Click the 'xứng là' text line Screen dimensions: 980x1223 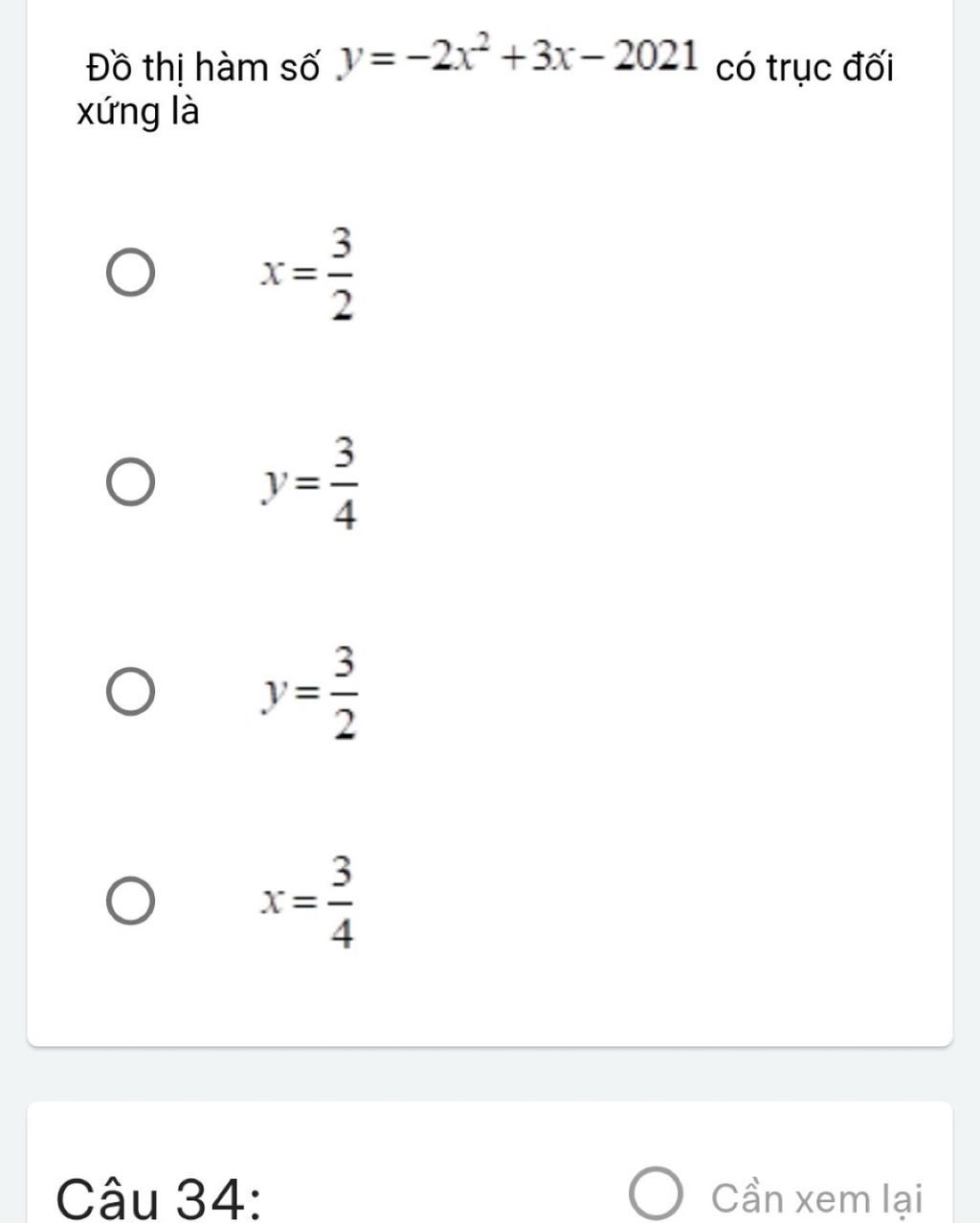(x=138, y=113)
